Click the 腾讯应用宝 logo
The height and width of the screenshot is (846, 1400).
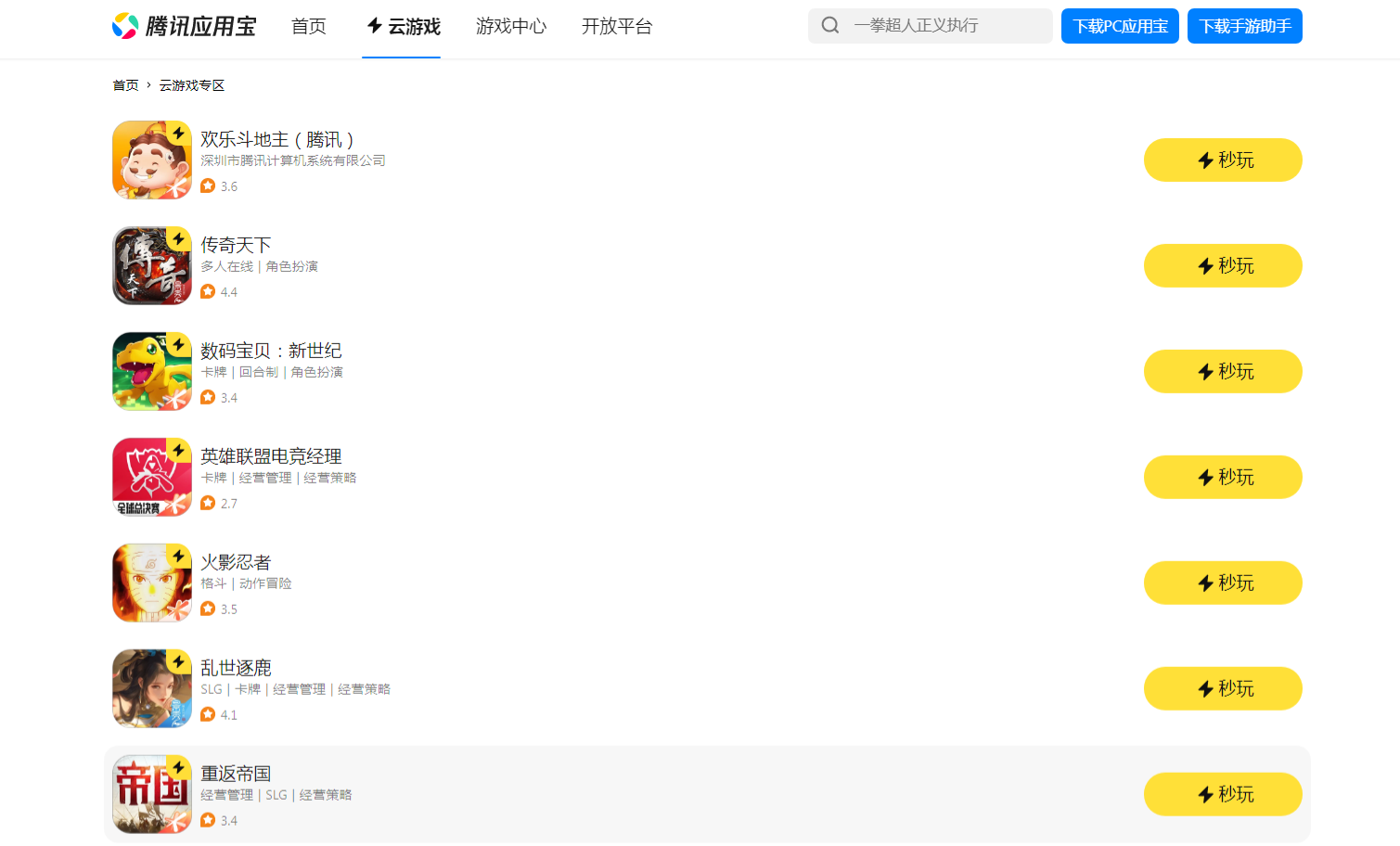pos(184,26)
